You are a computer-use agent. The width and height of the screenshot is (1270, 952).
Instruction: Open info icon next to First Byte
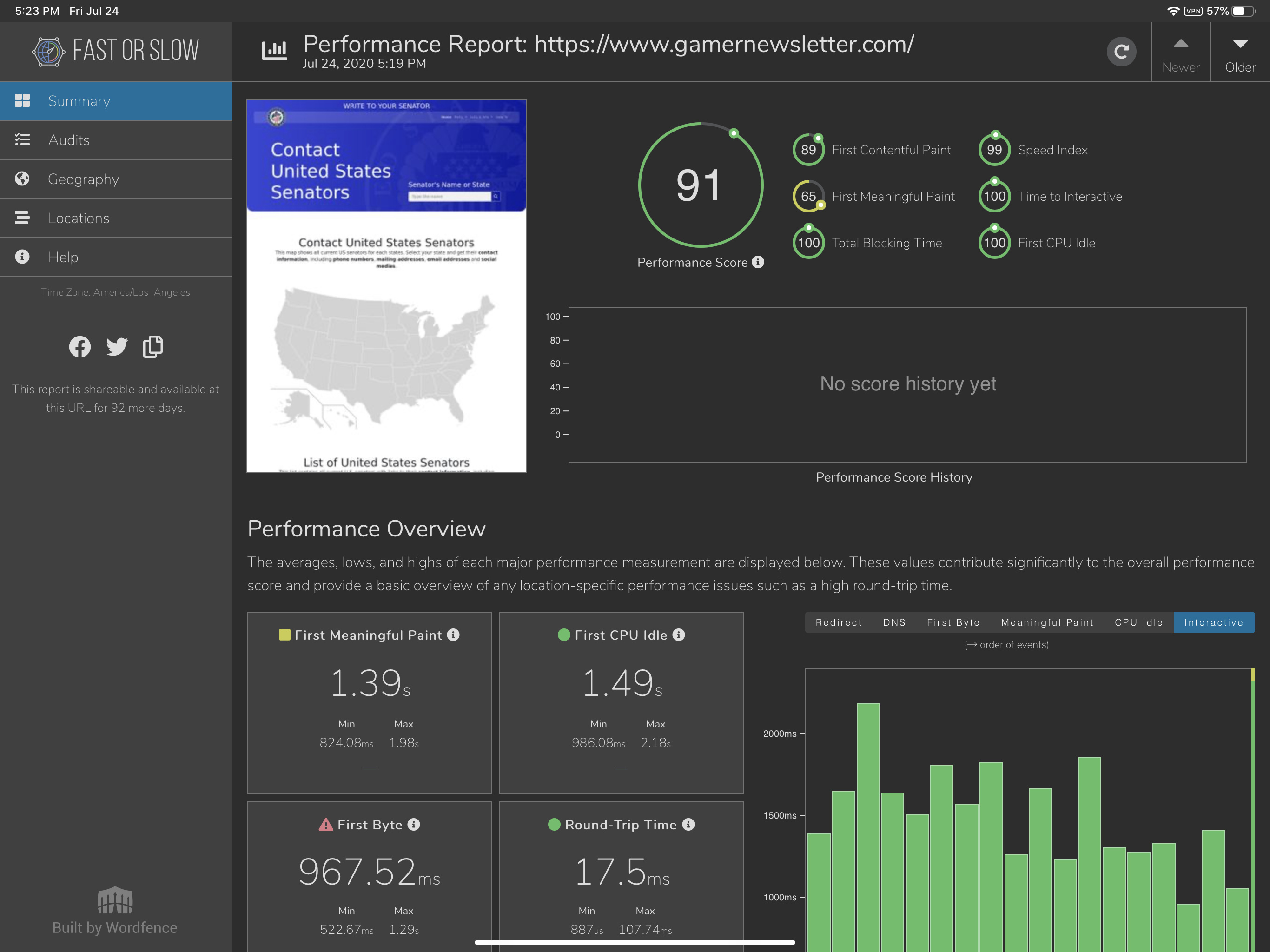click(x=413, y=825)
